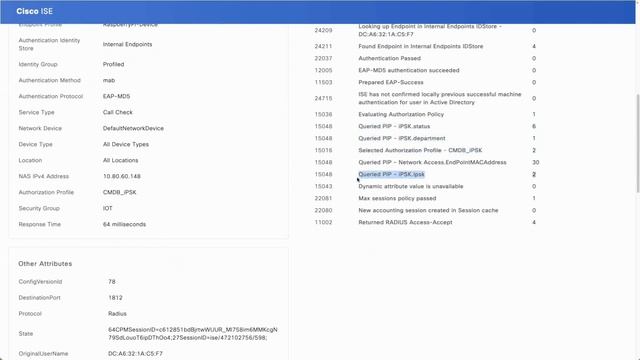Click step ID 11002
The width and height of the screenshot is (640, 360).
tap(323, 222)
